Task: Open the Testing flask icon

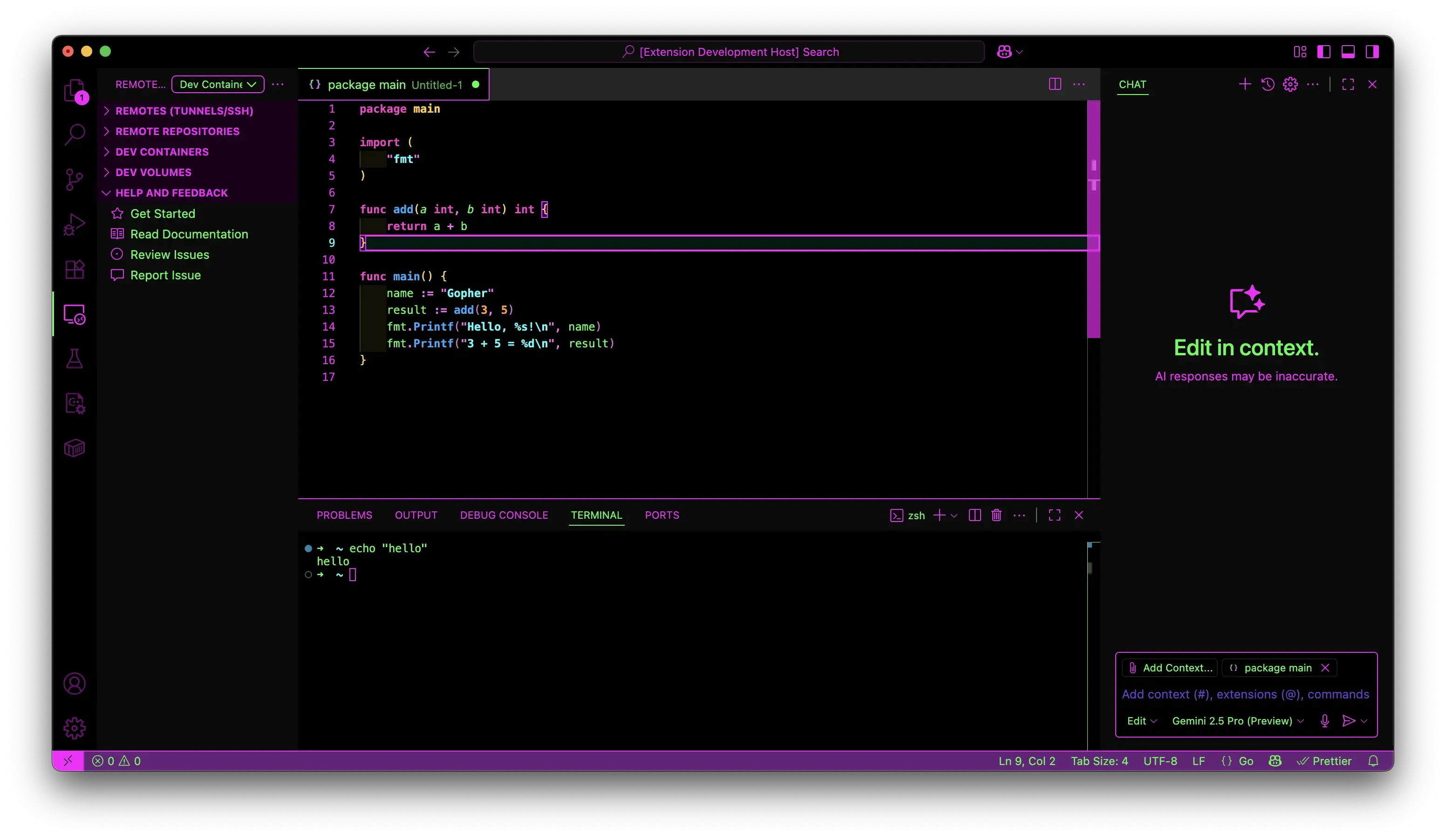Action: pyautogui.click(x=74, y=359)
